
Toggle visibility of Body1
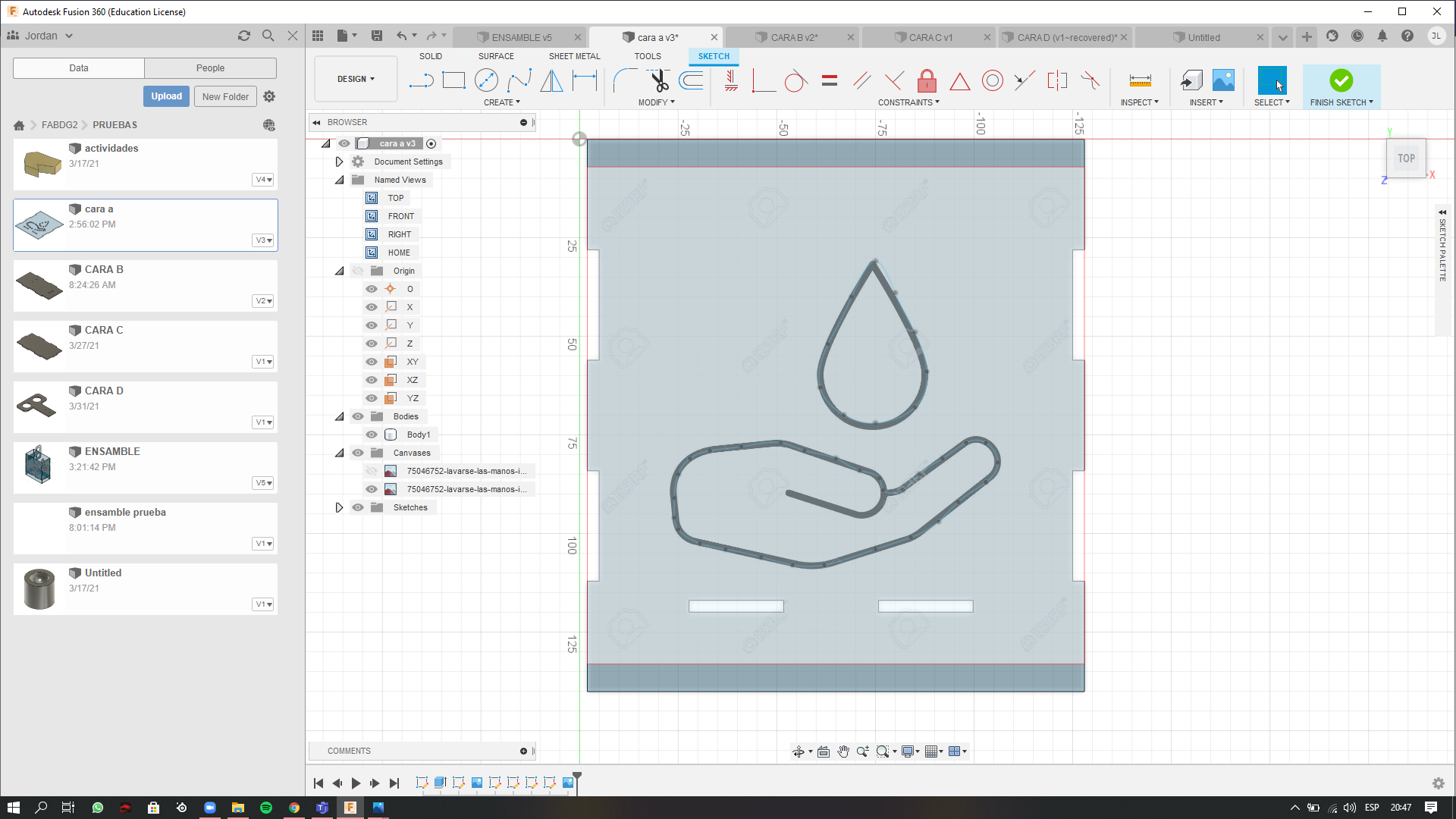click(x=371, y=434)
